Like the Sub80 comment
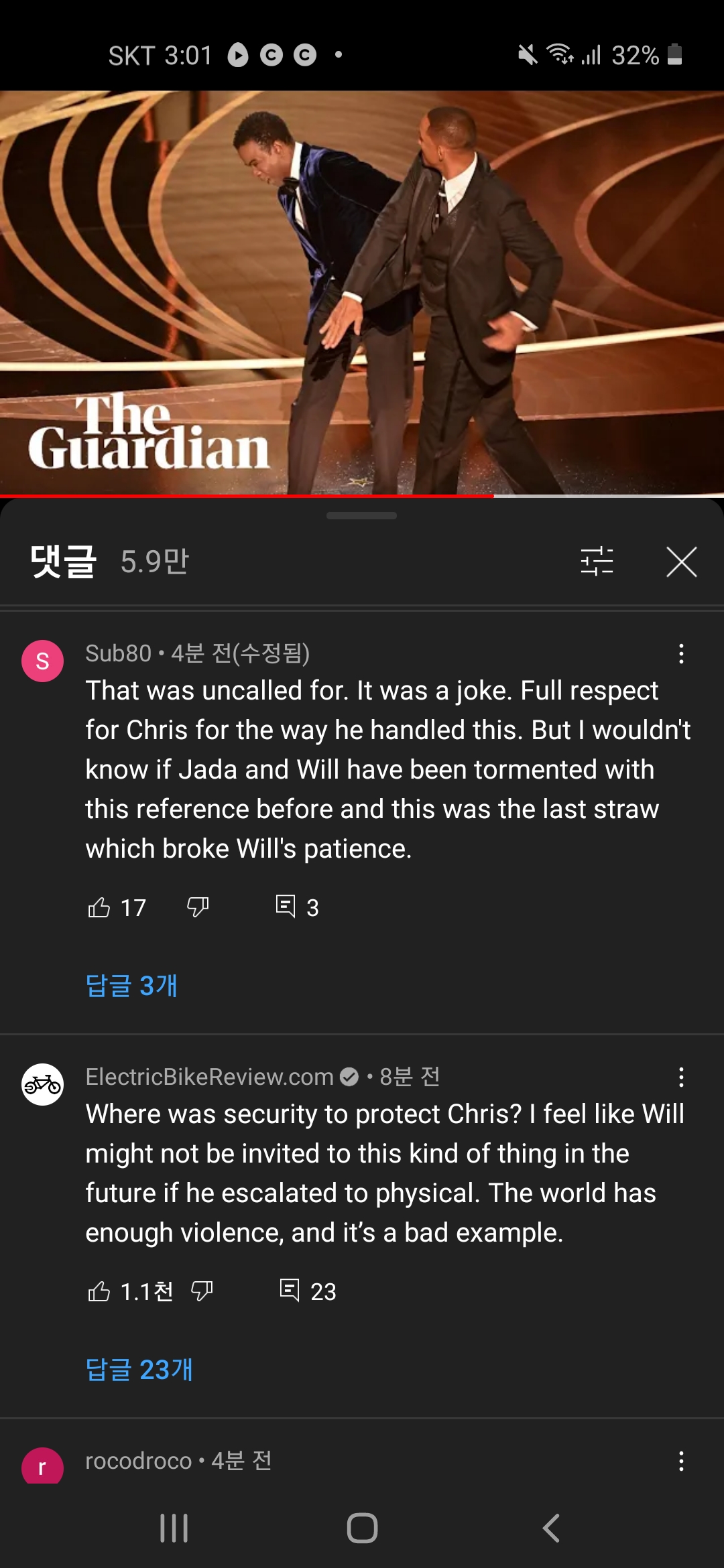 [99, 907]
